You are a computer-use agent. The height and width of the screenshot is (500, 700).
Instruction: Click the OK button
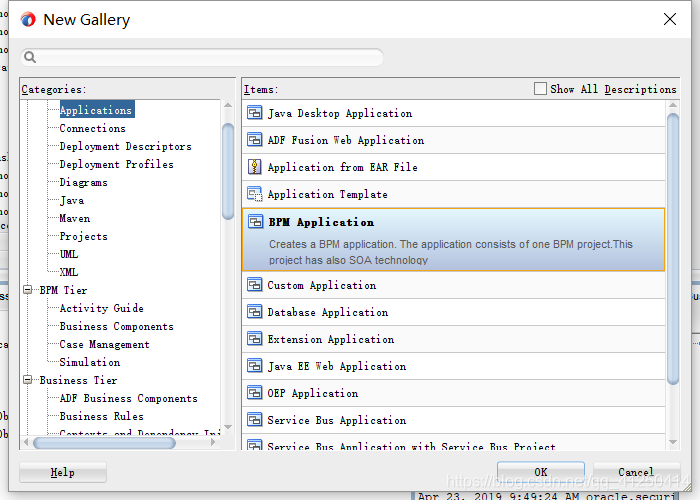541,472
